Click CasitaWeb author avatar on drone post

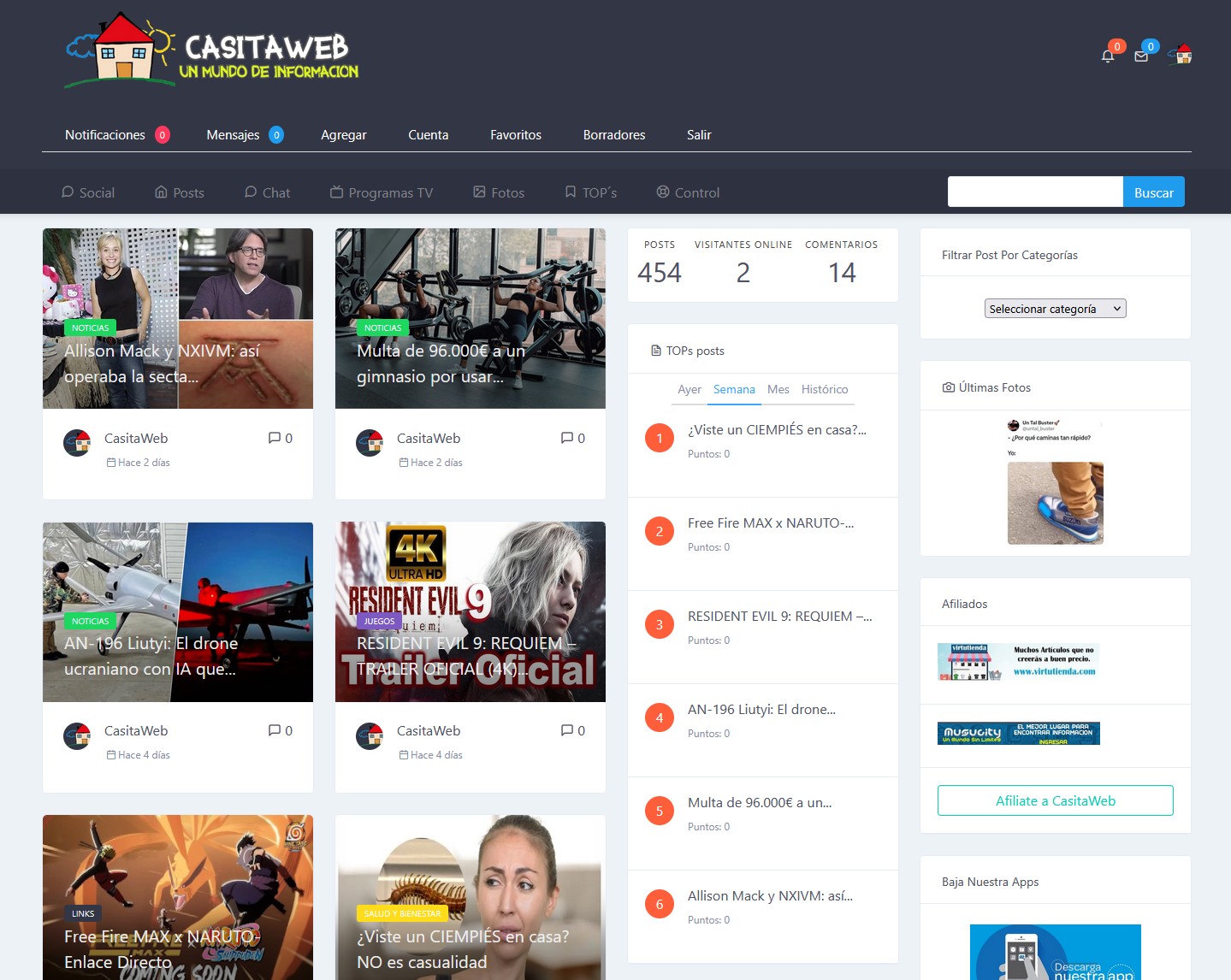pyautogui.click(x=77, y=735)
